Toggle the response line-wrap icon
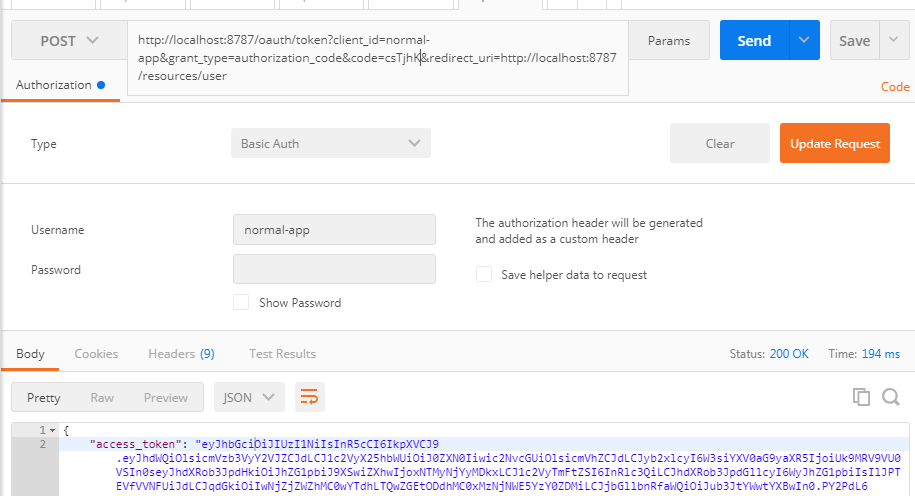This screenshot has height=496, width=915. (x=309, y=397)
